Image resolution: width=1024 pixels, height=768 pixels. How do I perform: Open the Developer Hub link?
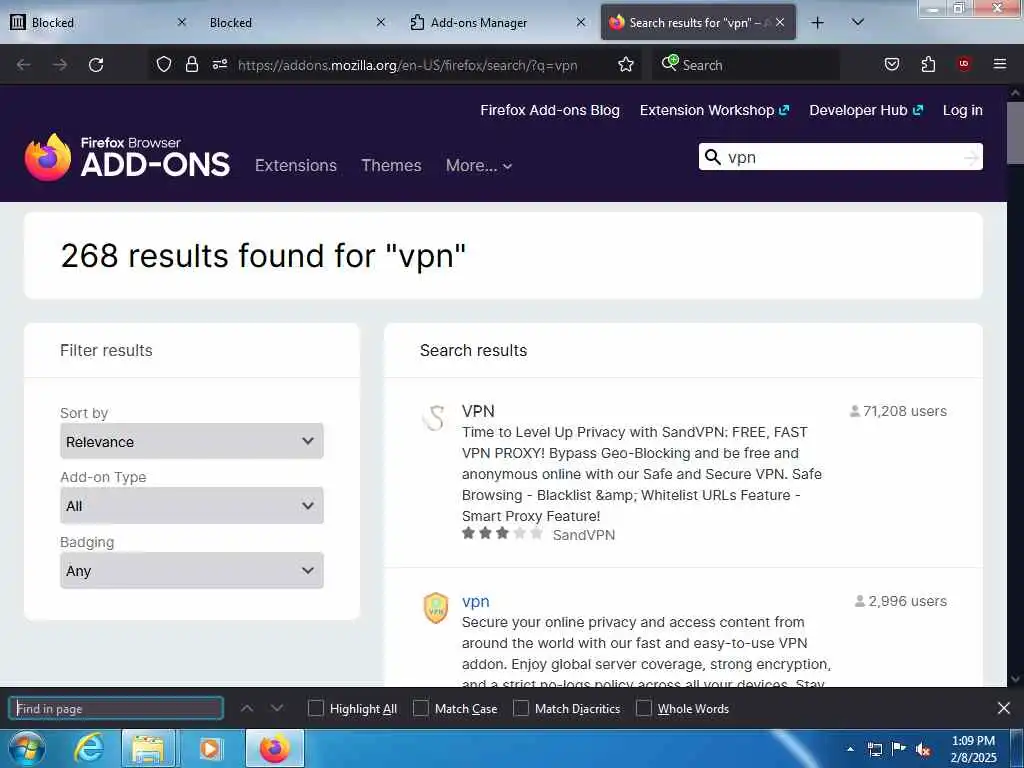(x=866, y=110)
